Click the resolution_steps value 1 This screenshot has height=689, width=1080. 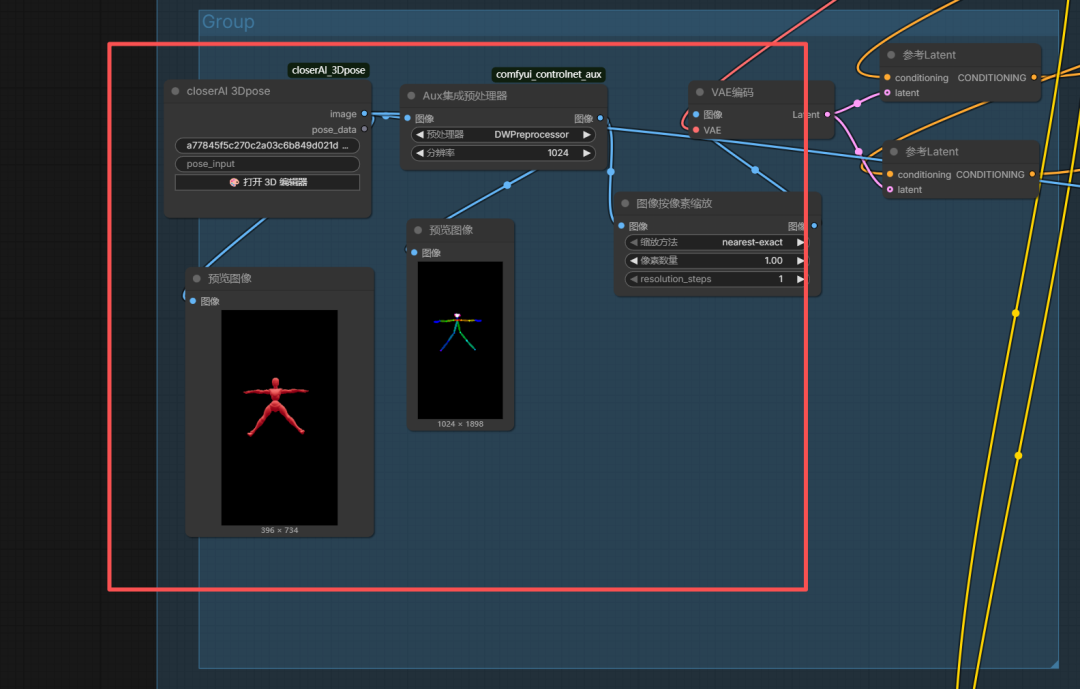coord(780,279)
